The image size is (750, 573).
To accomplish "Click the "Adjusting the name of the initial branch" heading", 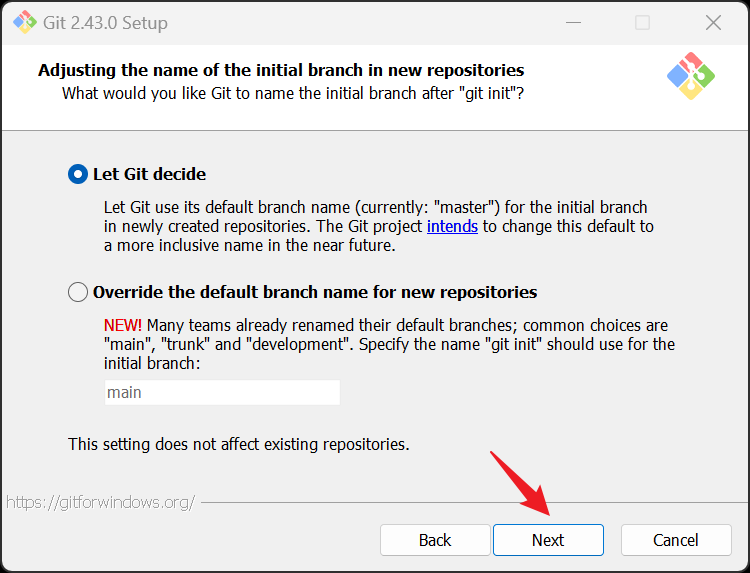I will tap(281, 70).
